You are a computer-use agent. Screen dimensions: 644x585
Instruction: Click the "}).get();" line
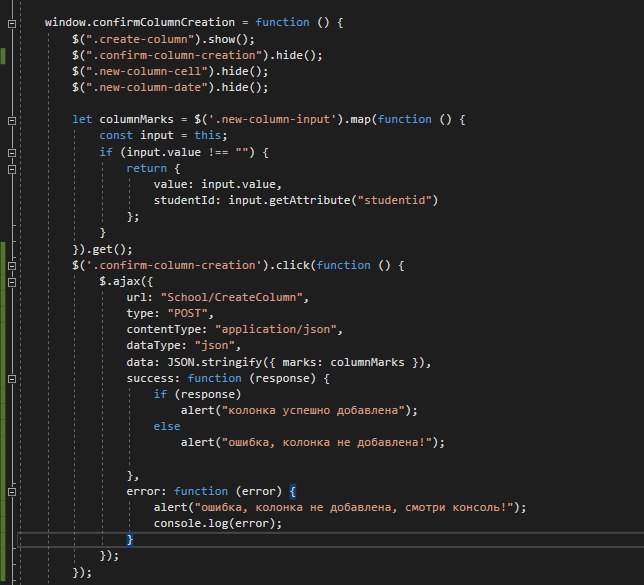click(x=102, y=249)
